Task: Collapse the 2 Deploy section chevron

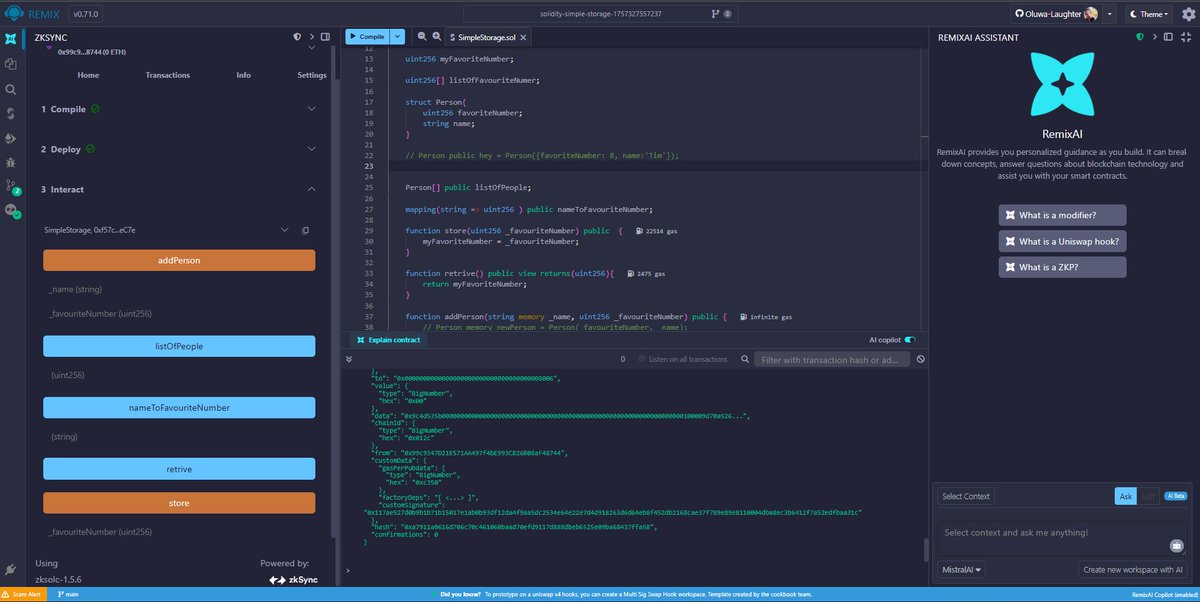Action: pos(312,149)
